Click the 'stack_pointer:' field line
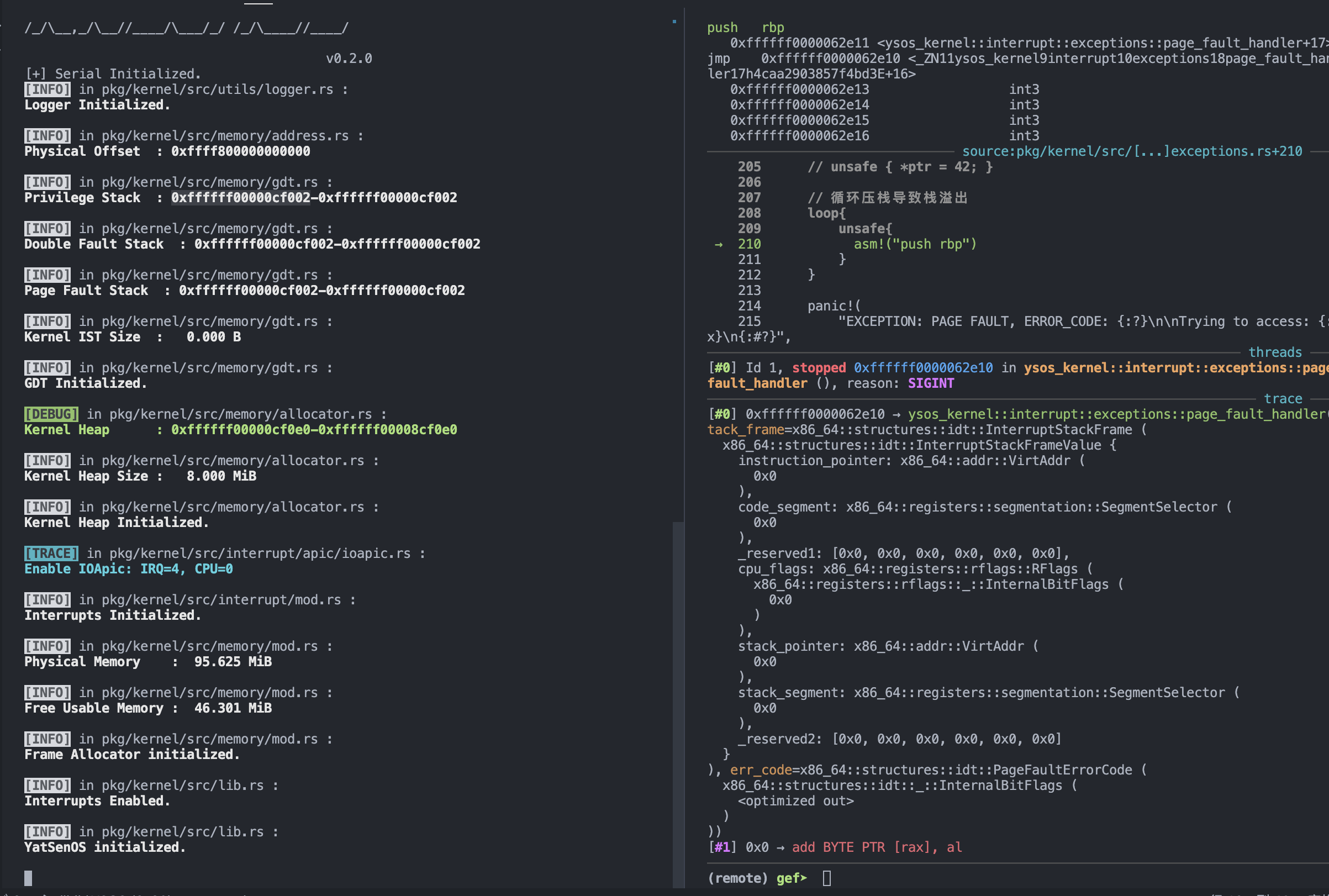 click(x=888, y=646)
